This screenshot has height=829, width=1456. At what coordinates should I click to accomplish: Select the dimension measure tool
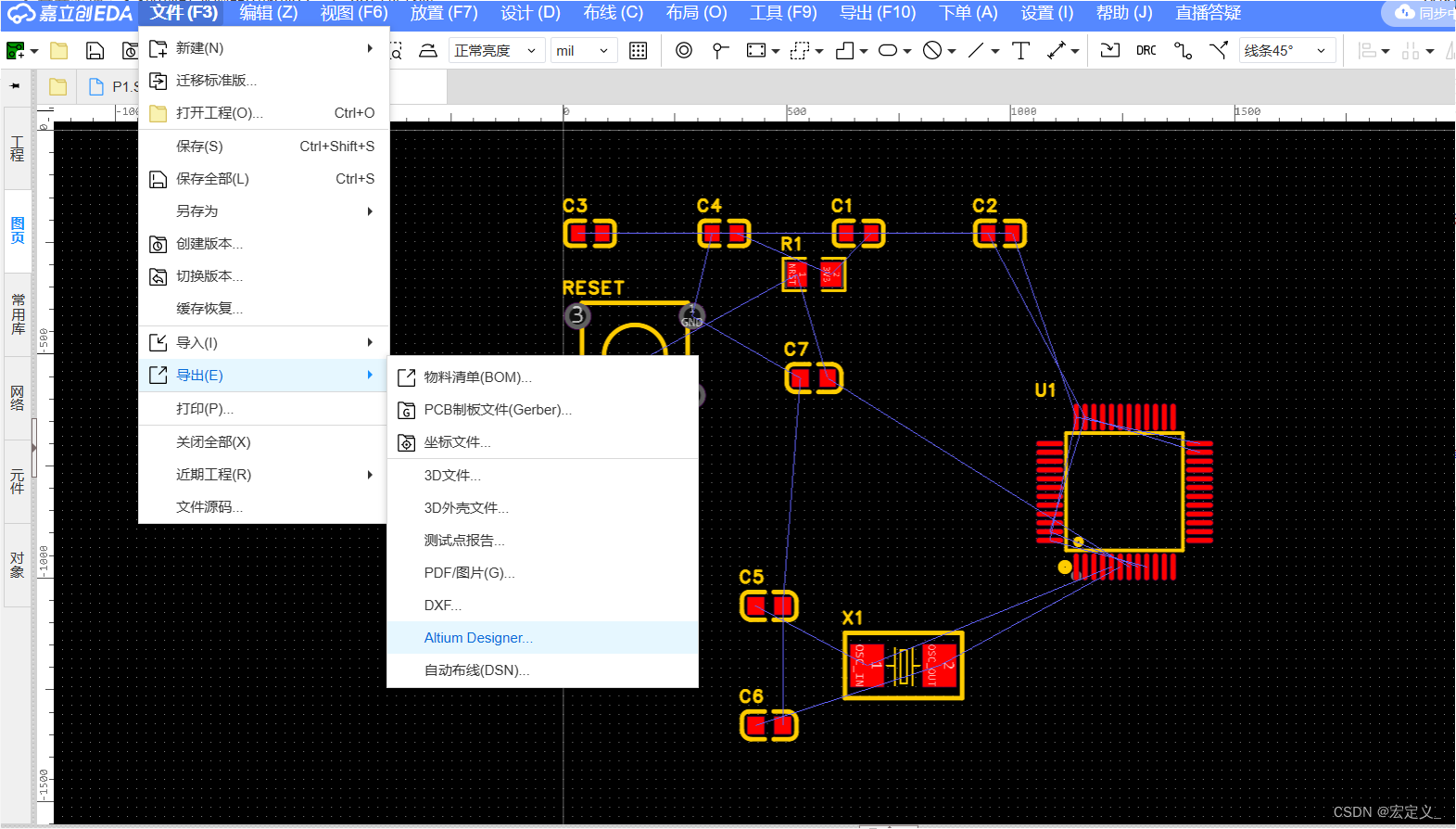click(1057, 50)
